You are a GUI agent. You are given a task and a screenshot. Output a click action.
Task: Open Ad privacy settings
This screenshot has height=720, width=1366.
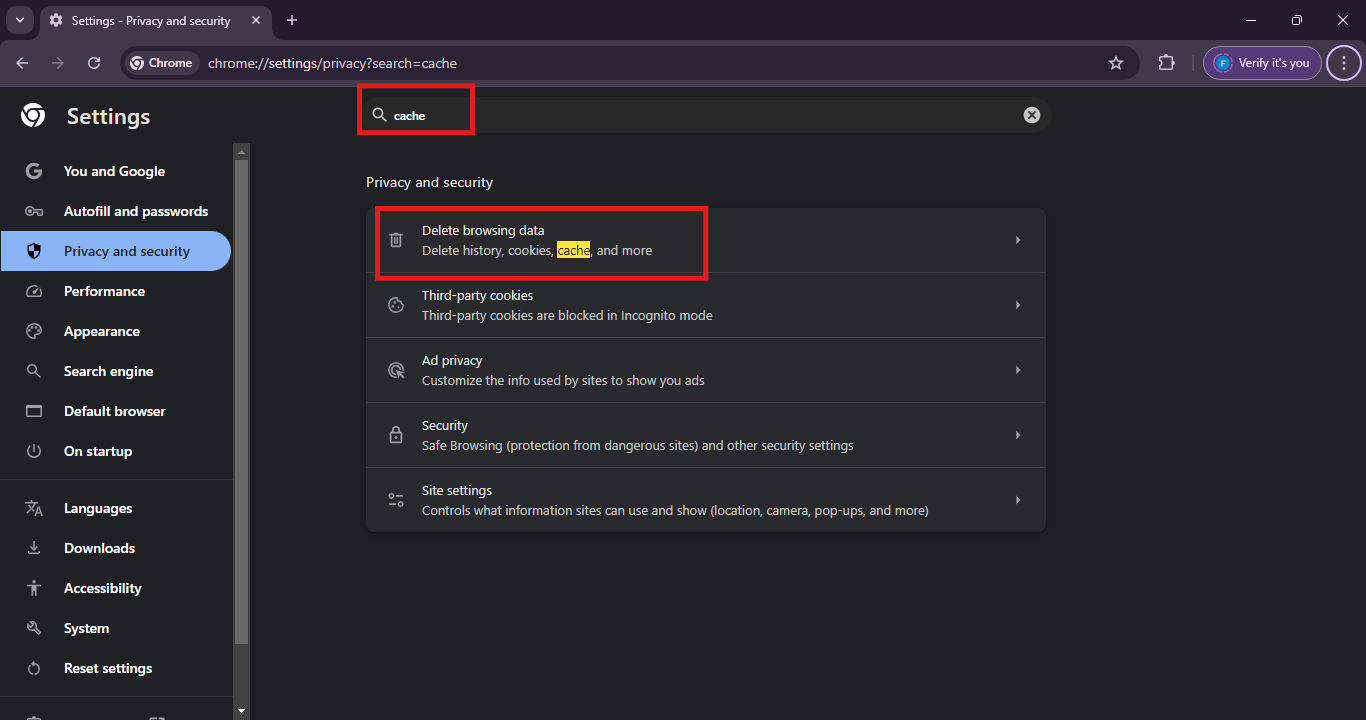pyautogui.click(x=705, y=370)
